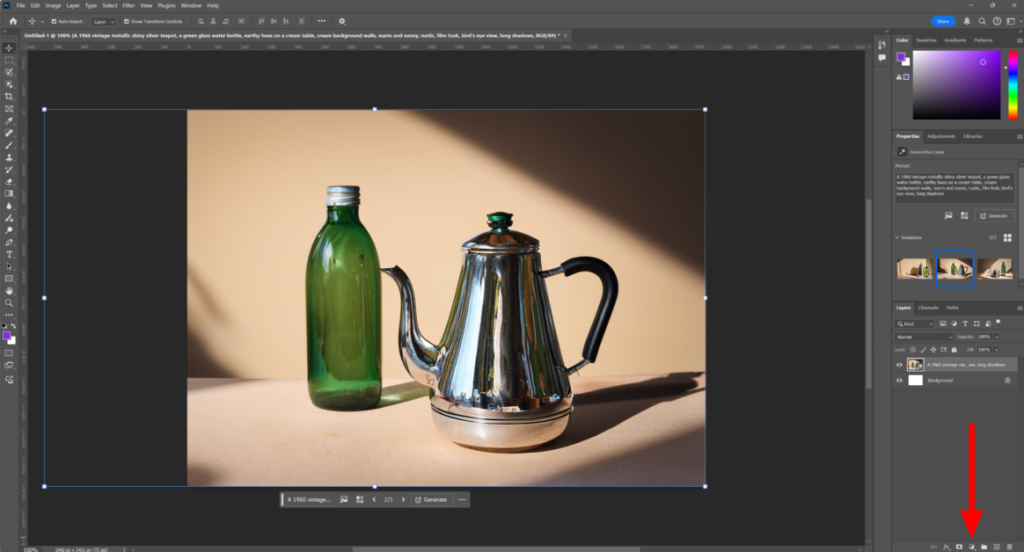Toggle layer filtering on/off switch
Image resolution: width=1024 pixels, height=552 pixels.
999,323
